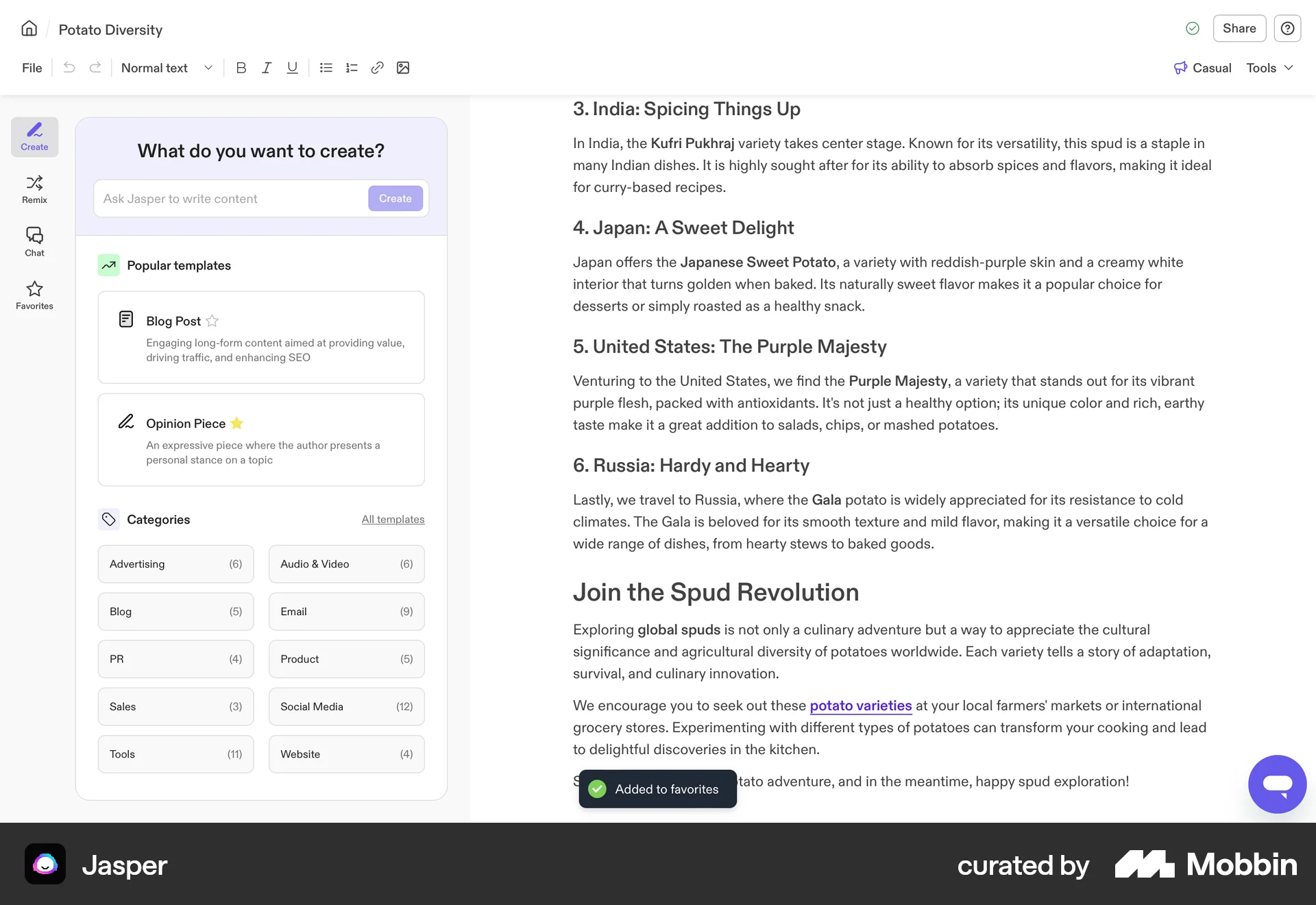Open the Casual tone selector
Screen dimensions: 1316x905
[x=1203, y=68]
